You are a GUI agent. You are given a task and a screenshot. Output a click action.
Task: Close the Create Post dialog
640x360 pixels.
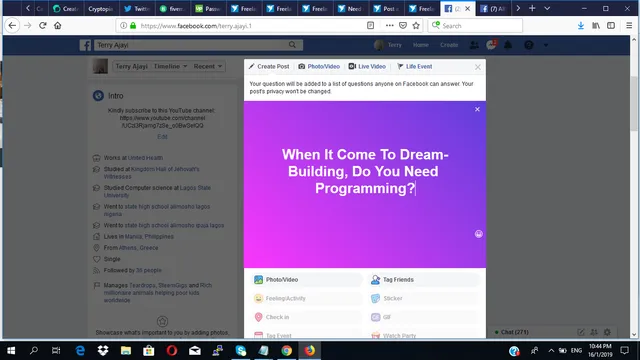[478, 67]
